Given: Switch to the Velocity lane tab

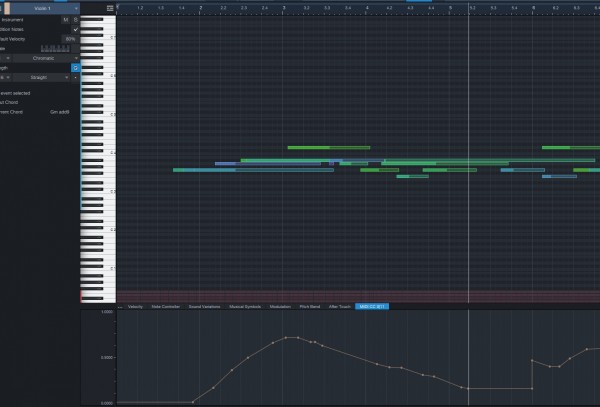Looking at the screenshot, I should 135,306.
